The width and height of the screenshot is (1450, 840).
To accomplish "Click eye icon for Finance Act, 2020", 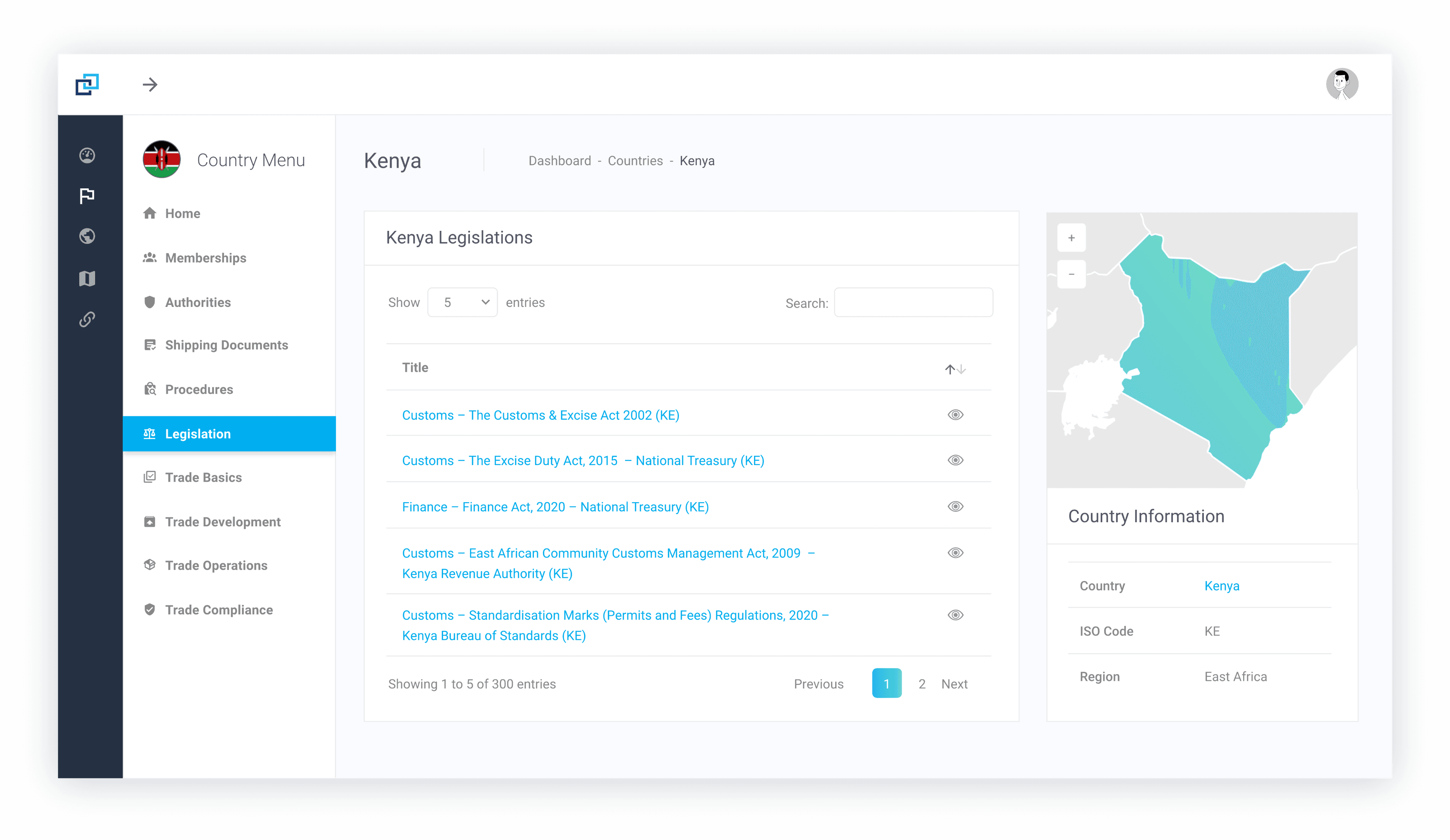I will 955,506.
